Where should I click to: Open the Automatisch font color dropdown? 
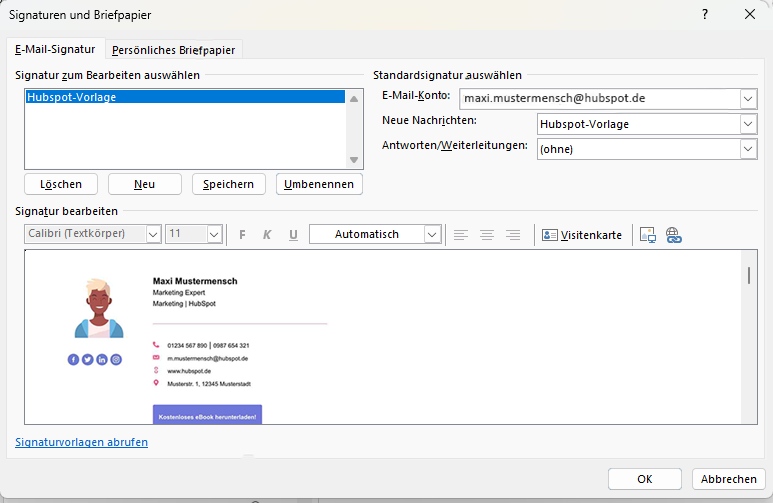[x=432, y=234]
